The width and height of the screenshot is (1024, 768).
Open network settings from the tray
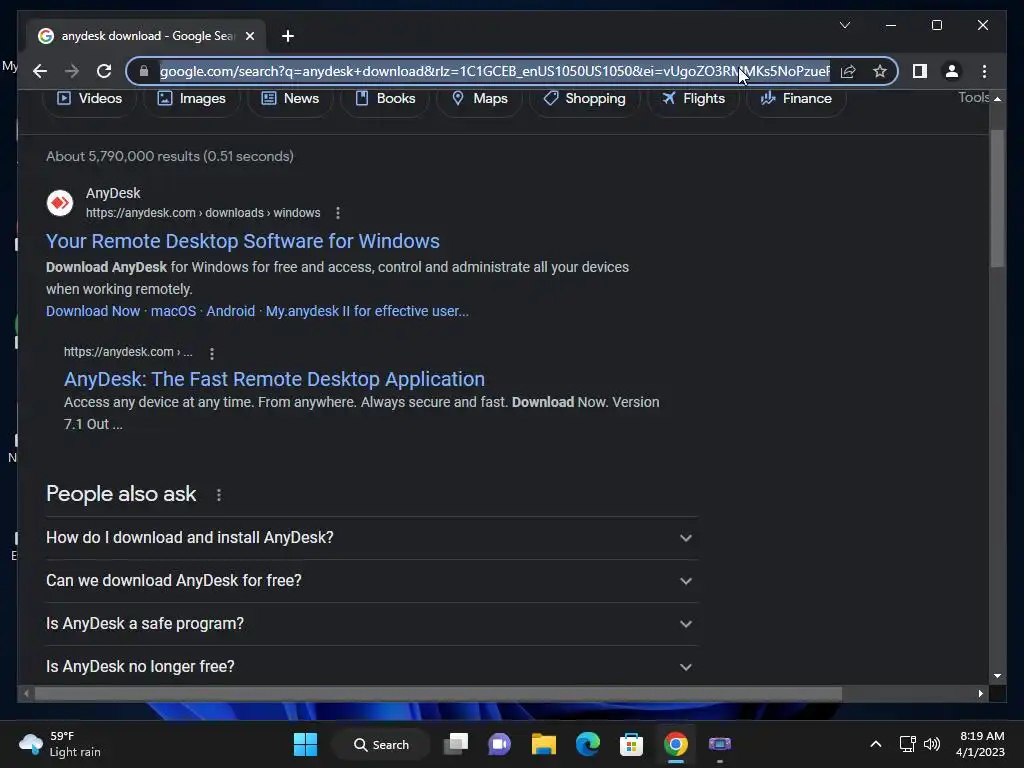[x=908, y=744]
